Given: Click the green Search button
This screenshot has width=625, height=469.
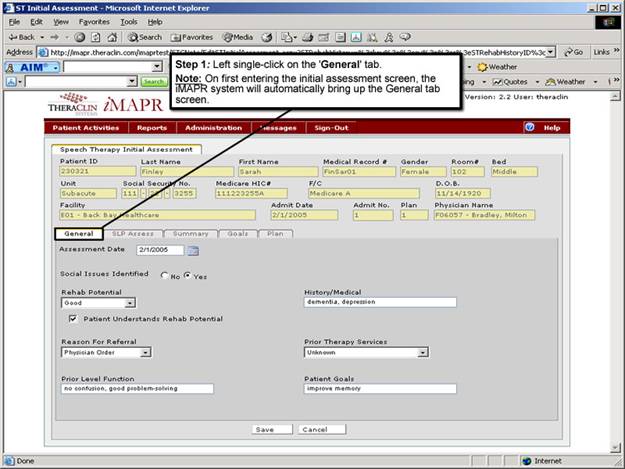Looking at the screenshot, I should [153, 82].
